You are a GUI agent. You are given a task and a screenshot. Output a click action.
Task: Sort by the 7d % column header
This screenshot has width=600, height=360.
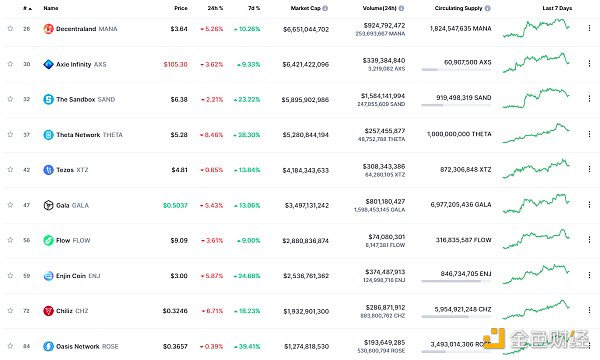(254, 8)
